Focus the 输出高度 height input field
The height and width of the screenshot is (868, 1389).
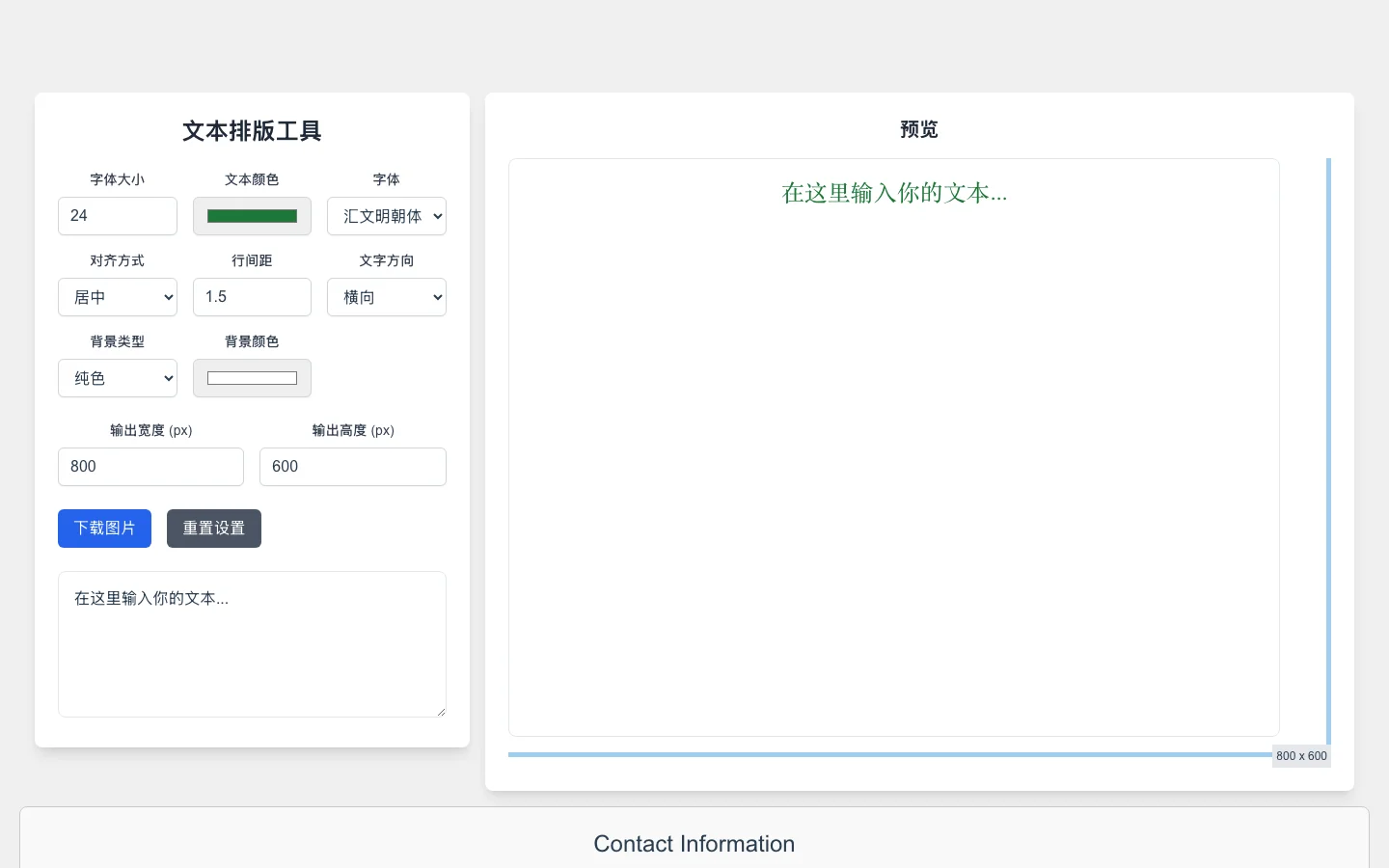click(353, 467)
